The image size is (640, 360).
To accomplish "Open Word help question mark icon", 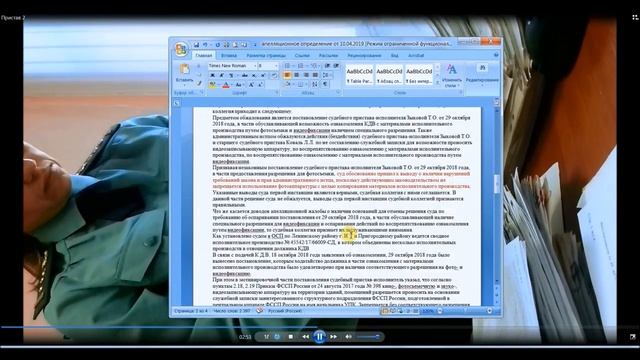I will click(x=496, y=55).
